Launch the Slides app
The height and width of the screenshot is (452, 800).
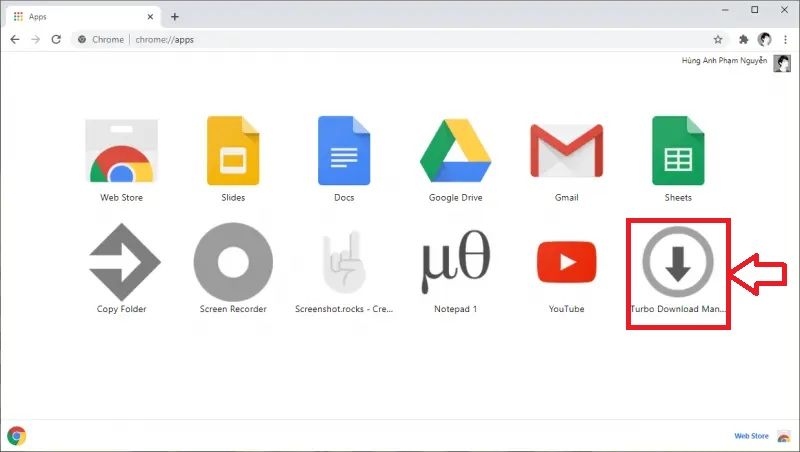pos(233,151)
